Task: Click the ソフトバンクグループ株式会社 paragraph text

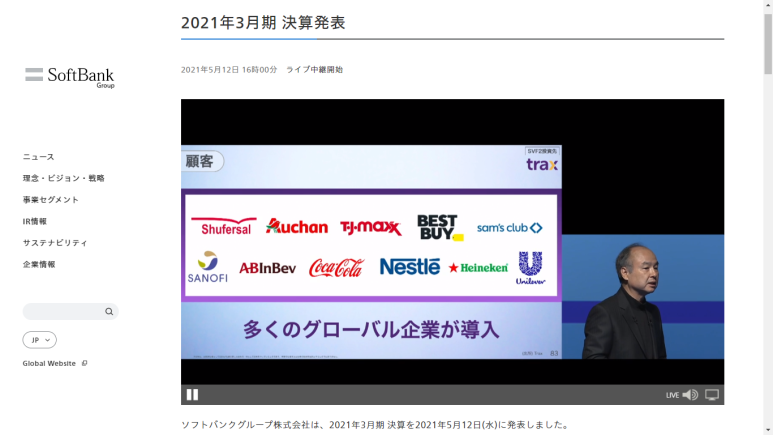Action: pyautogui.click(x=376, y=425)
